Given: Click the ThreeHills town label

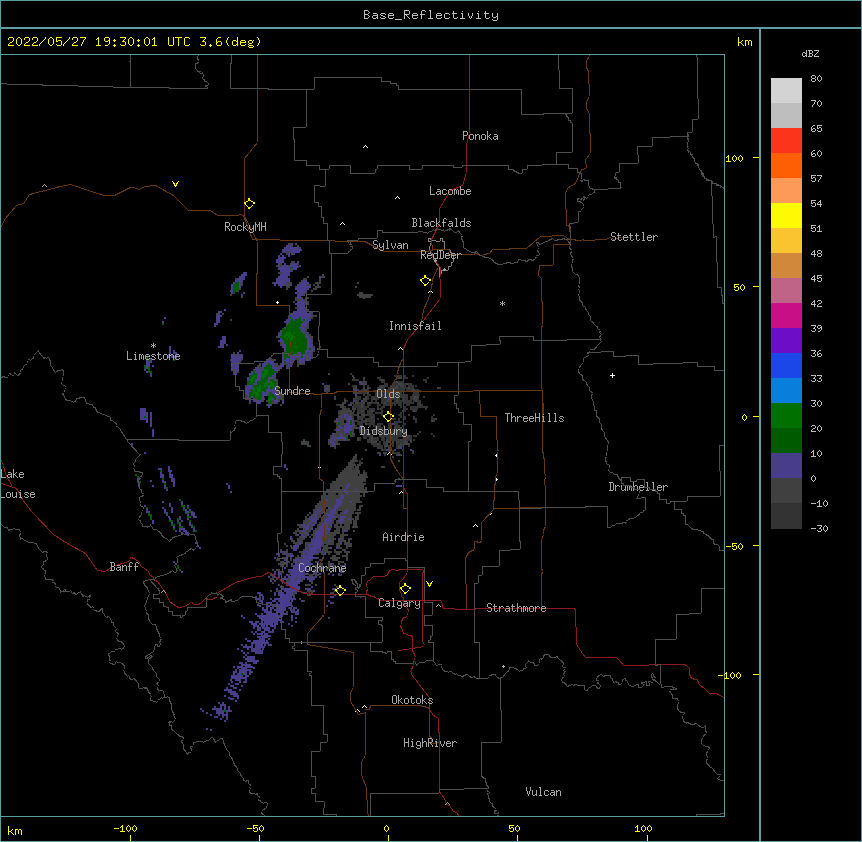Looking at the screenshot, I should (x=534, y=418).
